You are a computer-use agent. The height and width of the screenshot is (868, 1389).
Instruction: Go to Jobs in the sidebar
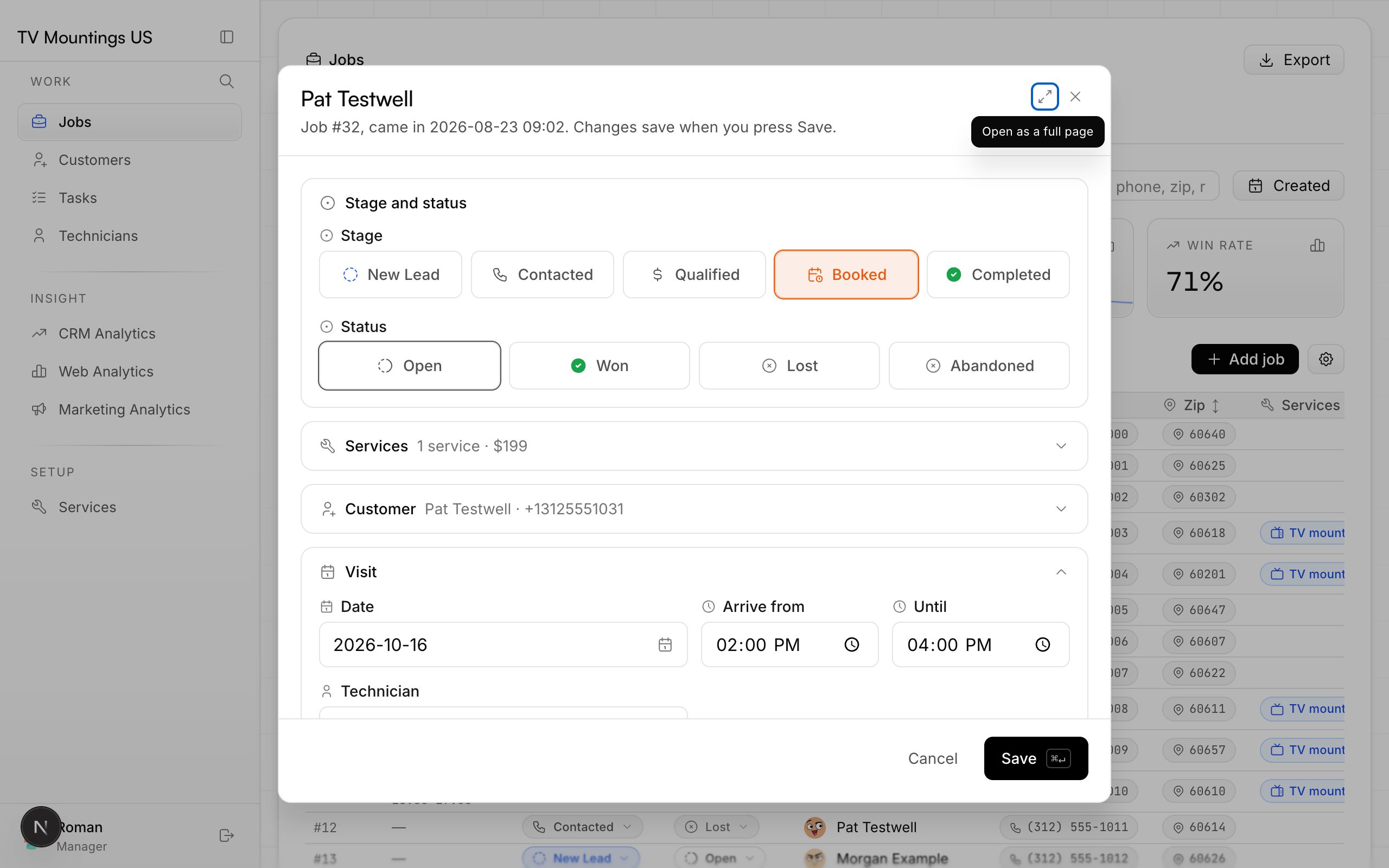130,122
